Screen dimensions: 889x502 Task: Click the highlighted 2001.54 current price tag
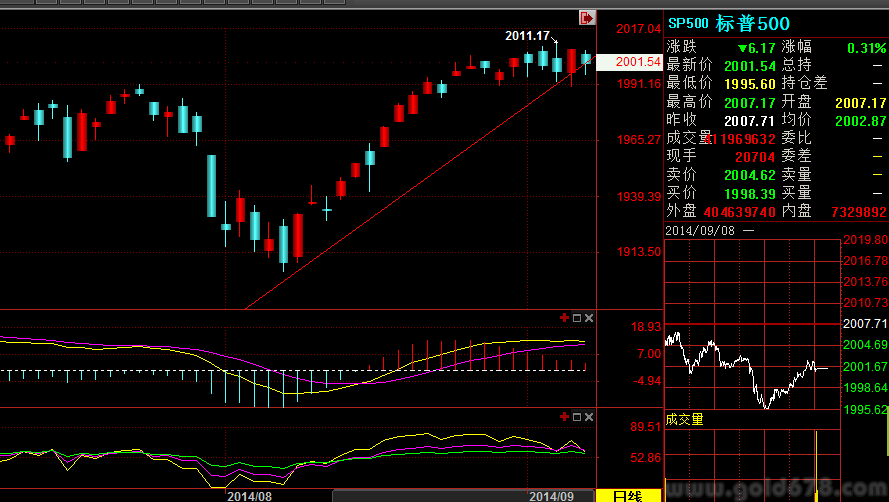tap(637, 62)
